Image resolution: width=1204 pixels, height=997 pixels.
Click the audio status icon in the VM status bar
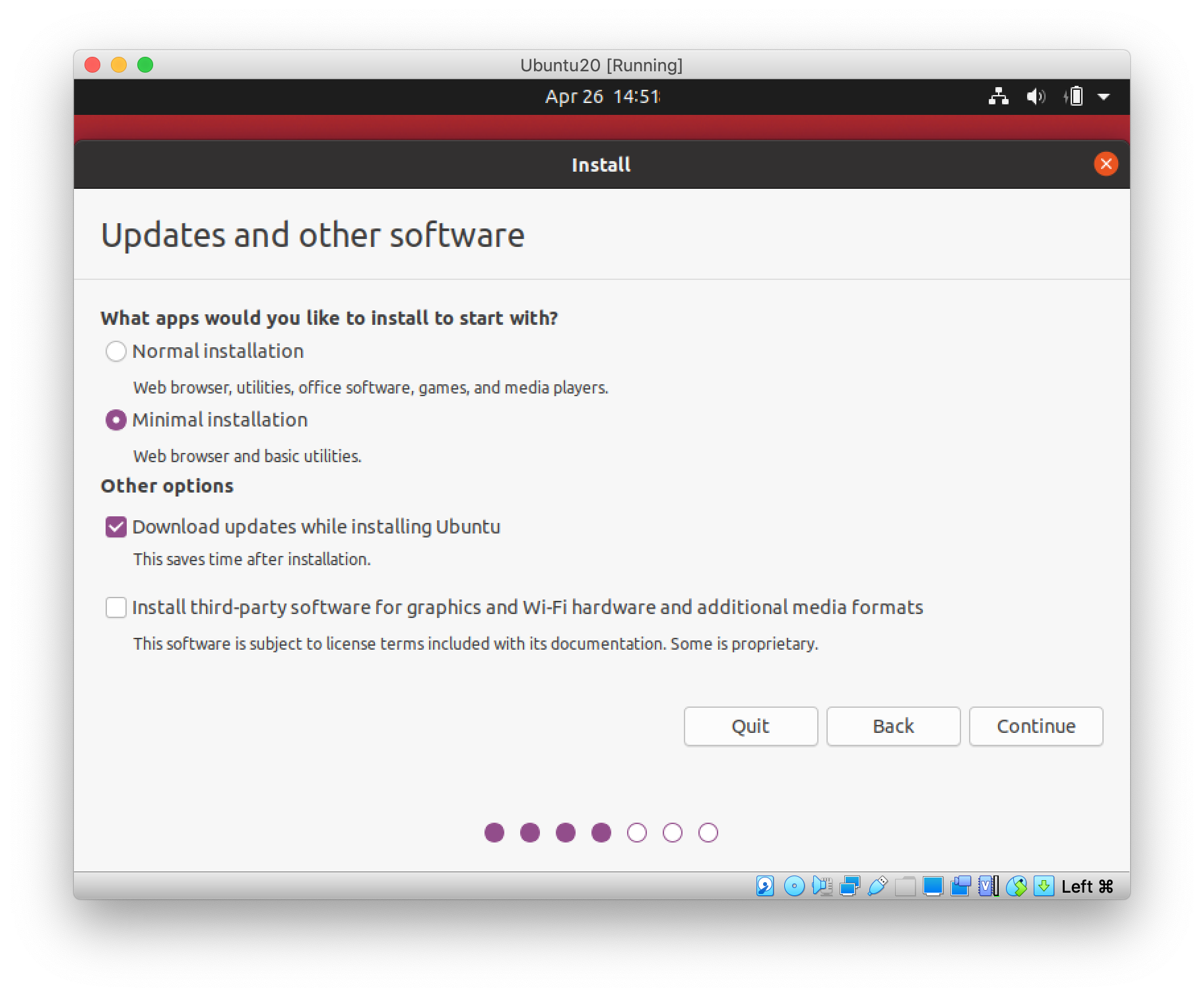coord(822,886)
